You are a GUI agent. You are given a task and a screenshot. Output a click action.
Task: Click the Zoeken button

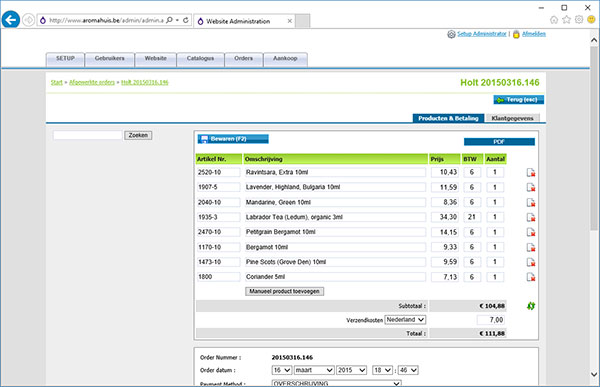(x=138, y=135)
